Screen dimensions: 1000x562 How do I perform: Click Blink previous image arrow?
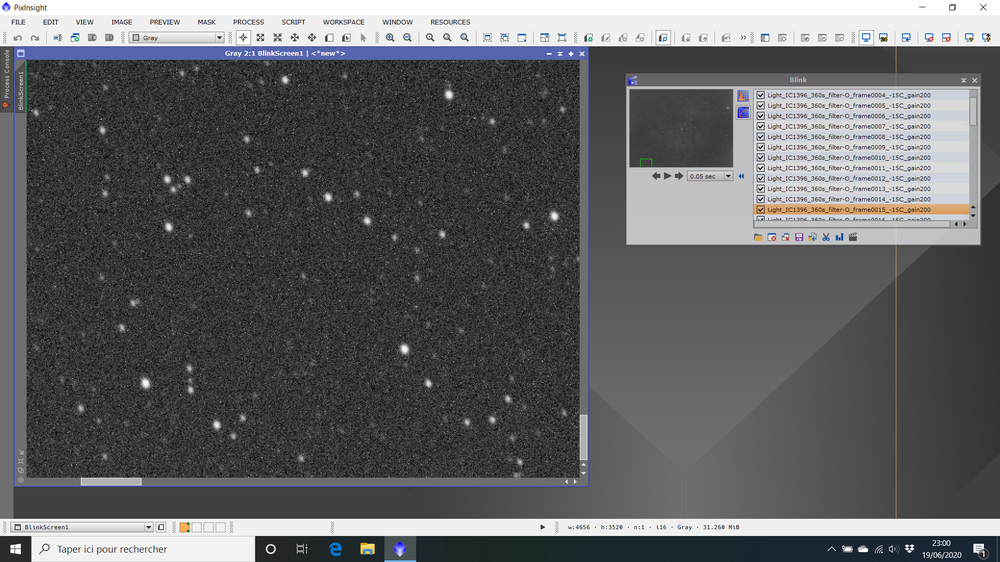pos(656,176)
